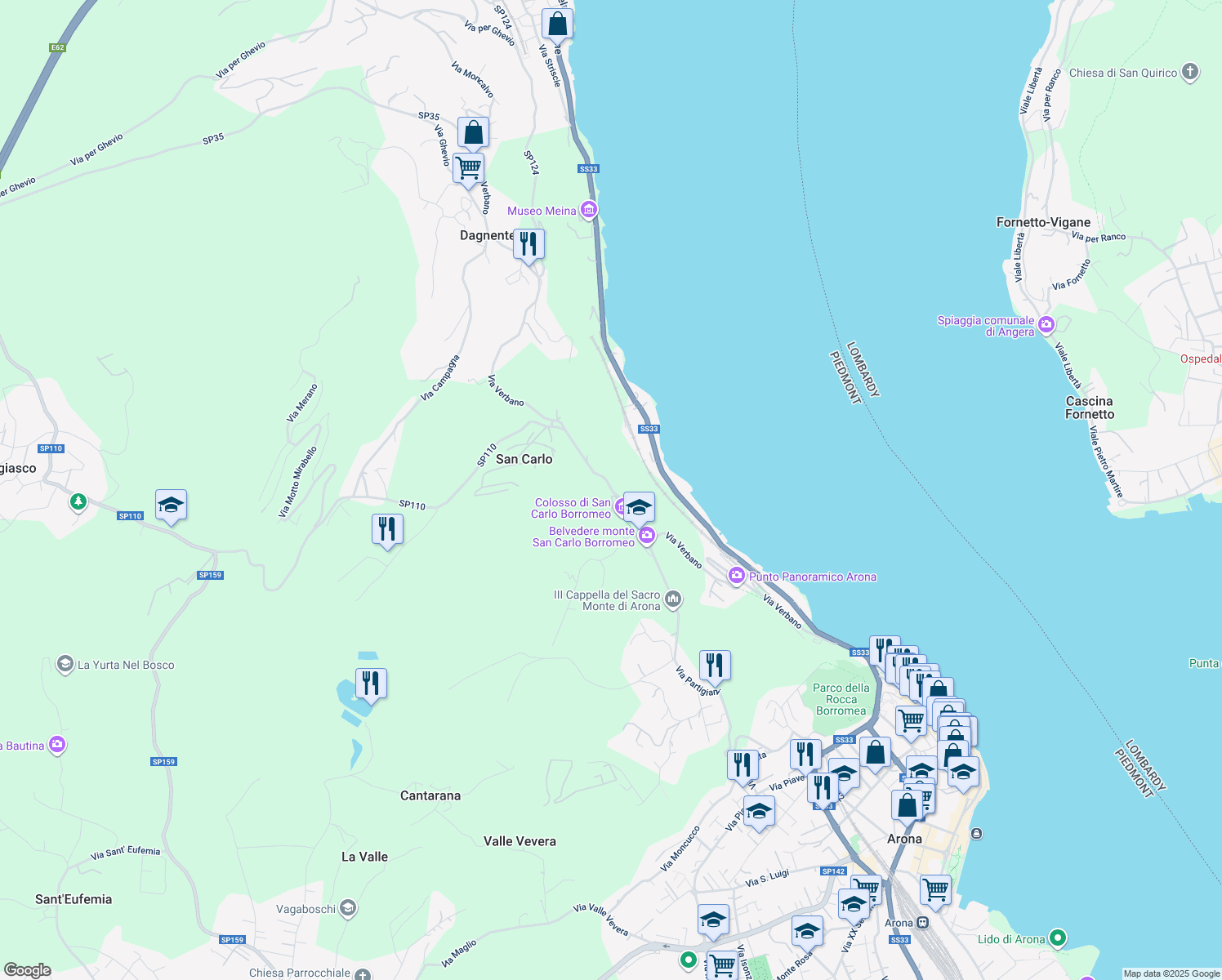
Task: Click the Dagnente town label
Action: pyautogui.click(x=487, y=235)
